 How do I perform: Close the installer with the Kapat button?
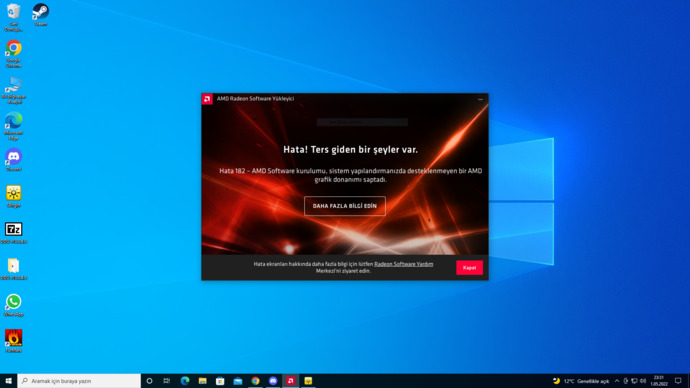click(x=469, y=267)
